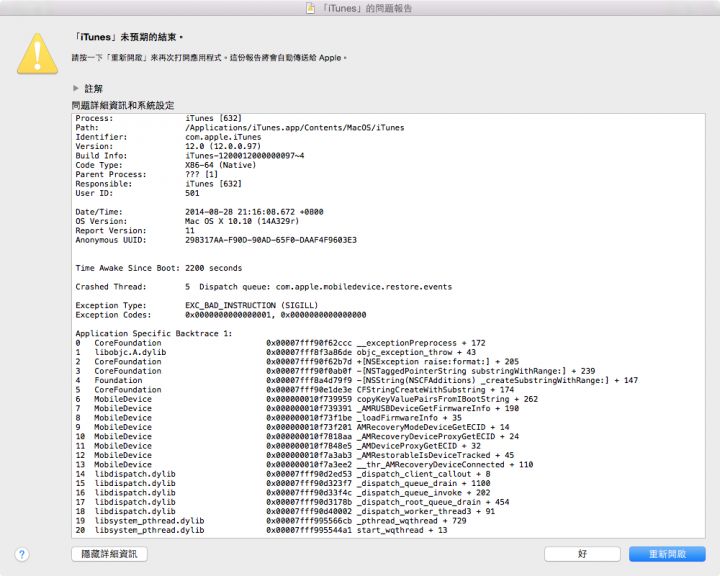
Task: Click the Date/Time value 2014-08-28 21:16:08.672
Action: pos(254,212)
